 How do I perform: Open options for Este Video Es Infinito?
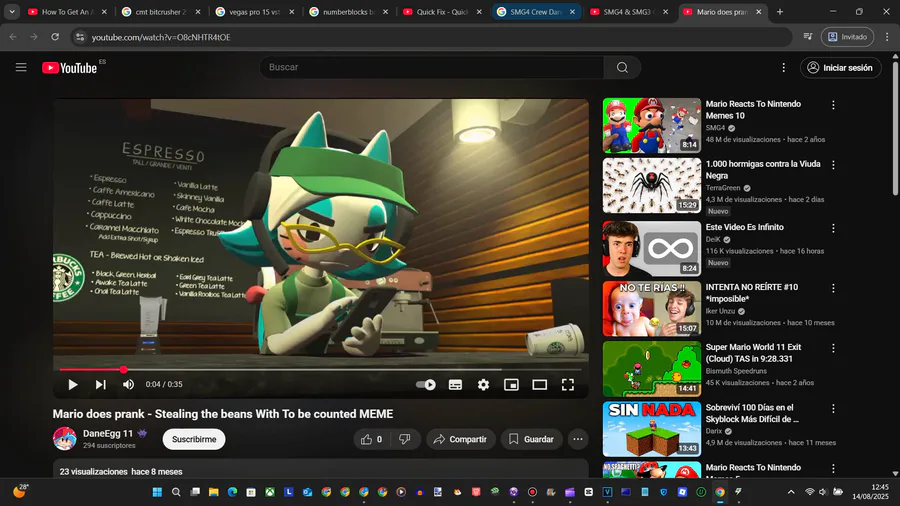[x=833, y=228]
